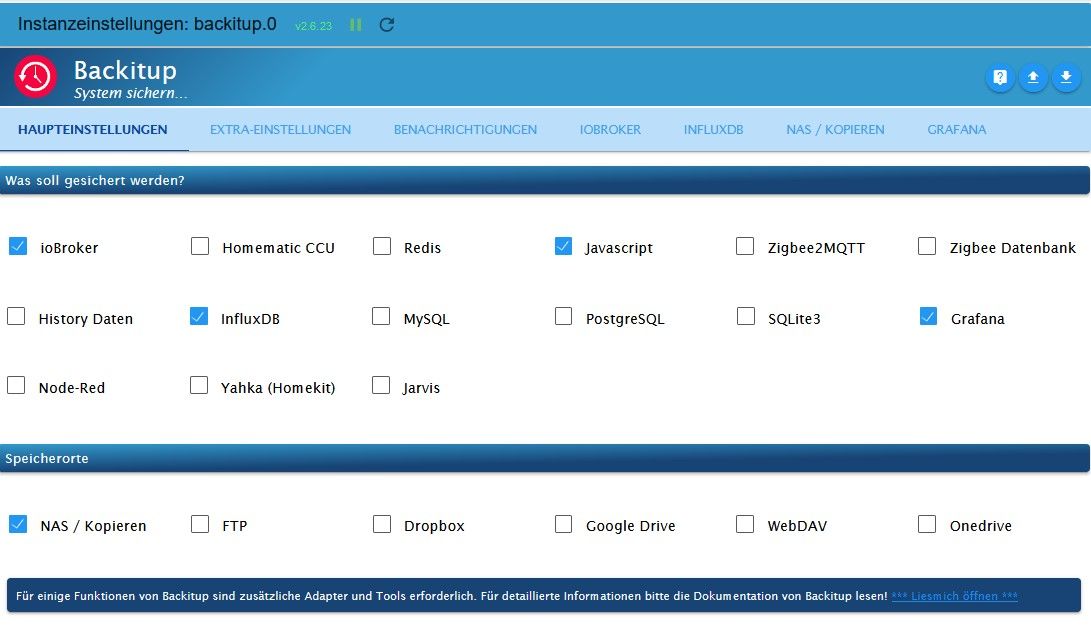Viewport: 1091px width, 628px height.
Task: Enable the Yahka (Homekit) checkbox
Action: tap(199, 385)
